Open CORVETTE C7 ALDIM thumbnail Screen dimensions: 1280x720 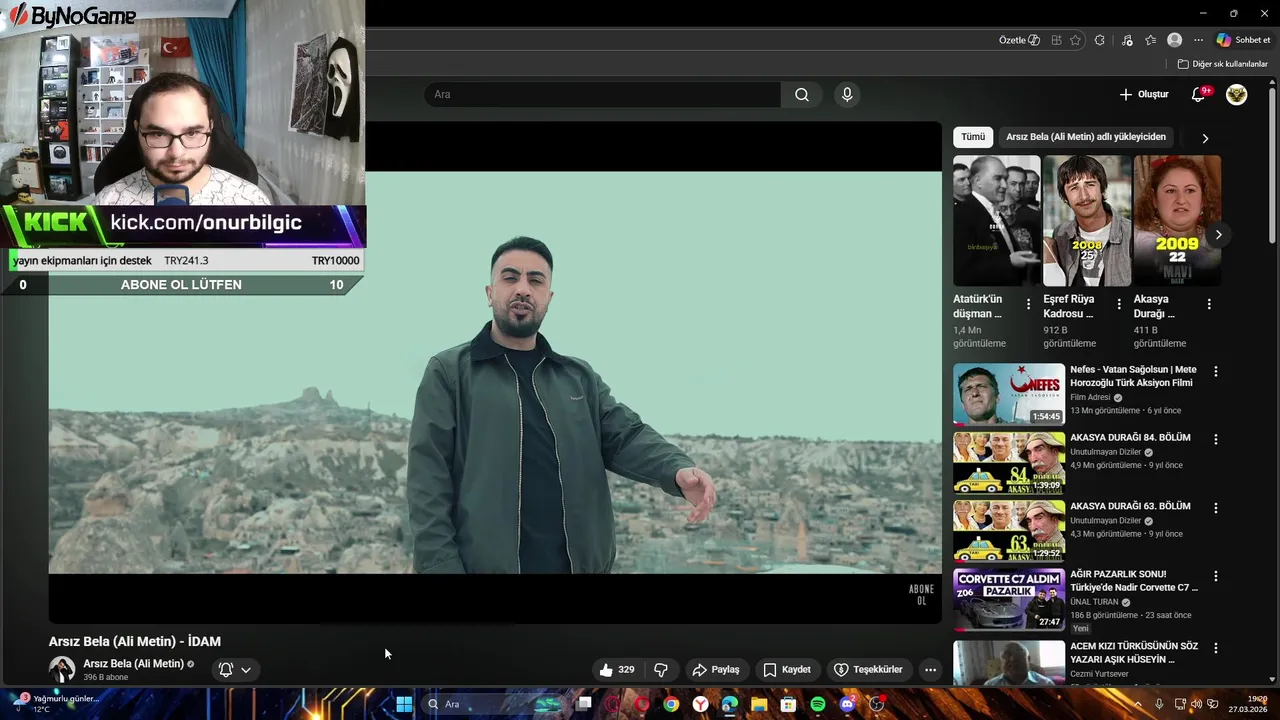(1009, 600)
